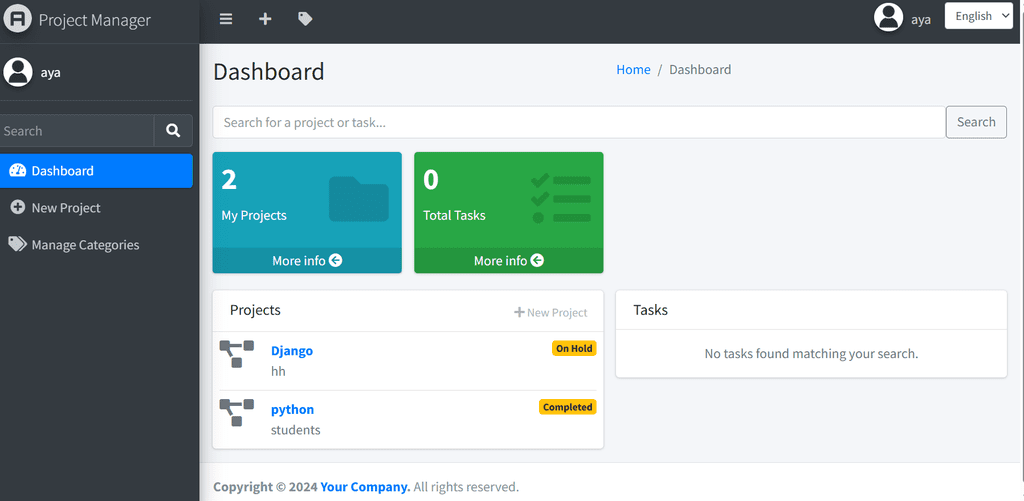Click the tag icon in top navbar

[305, 19]
